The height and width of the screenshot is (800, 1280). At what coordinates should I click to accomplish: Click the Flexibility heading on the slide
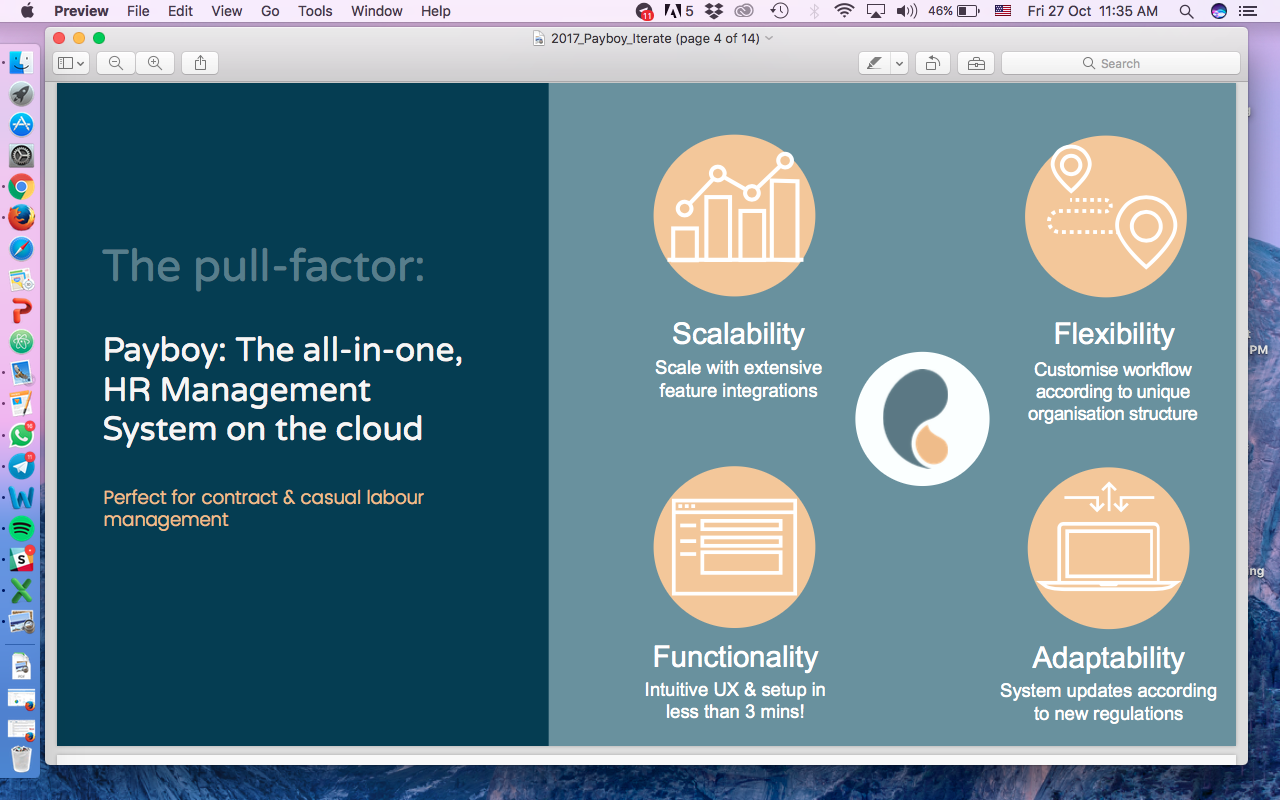click(1114, 334)
